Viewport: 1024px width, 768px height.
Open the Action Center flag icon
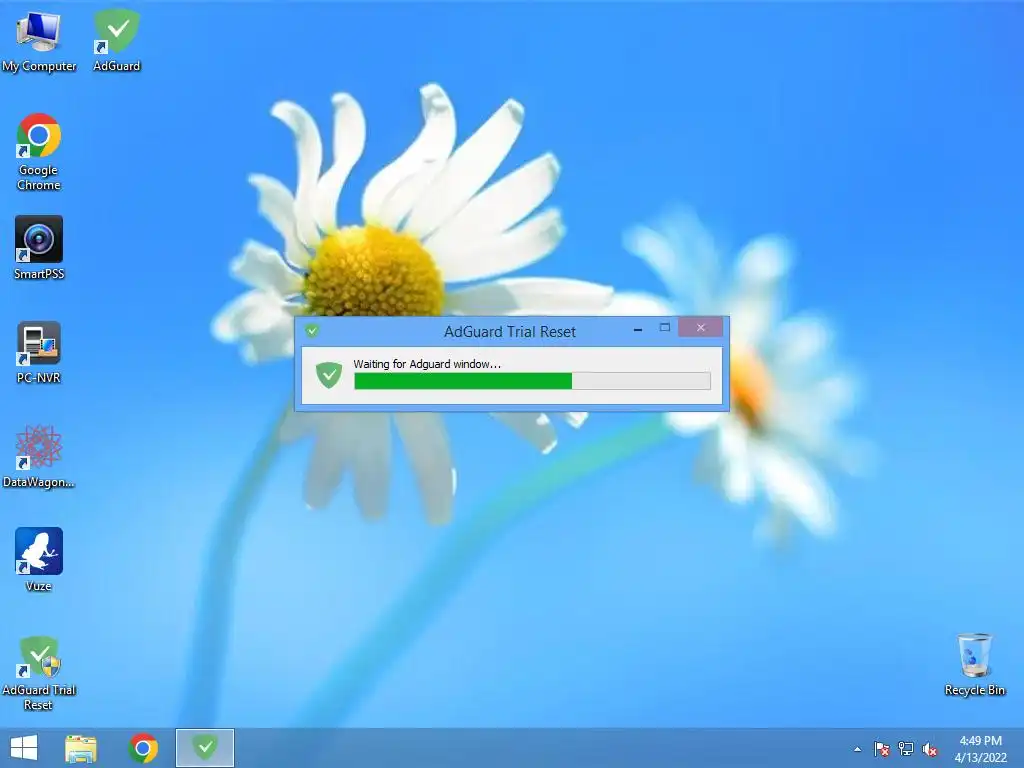pyautogui.click(x=882, y=749)
